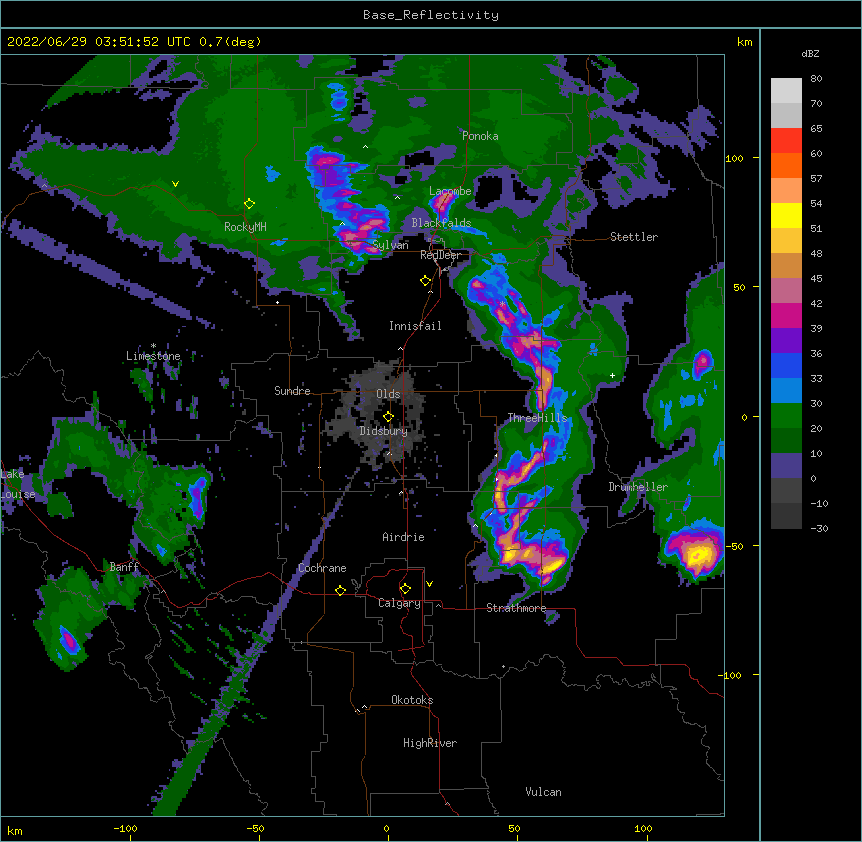Click the magenta 42-39 dBZ legend swatch
The height and width of the screenshot is (842, 862).
tap(786, 315)
